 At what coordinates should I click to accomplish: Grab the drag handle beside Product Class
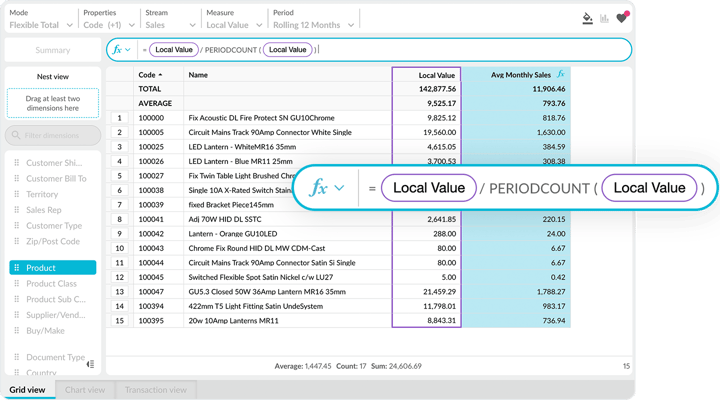[x=17, y=283]
